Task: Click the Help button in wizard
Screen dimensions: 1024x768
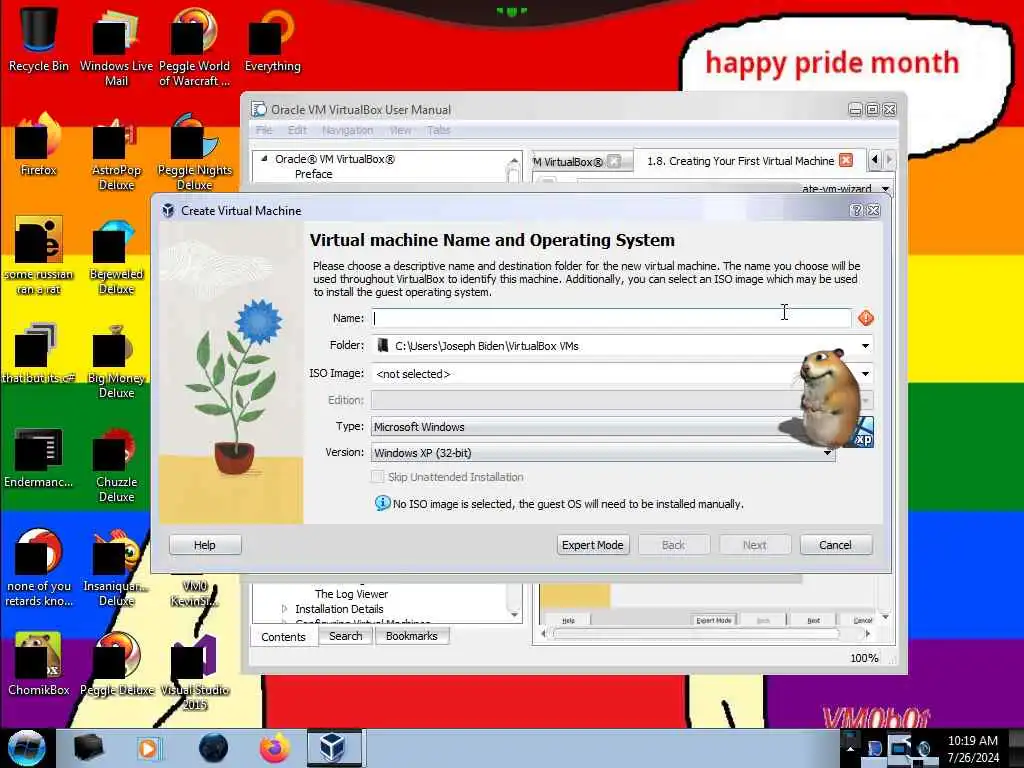Action: coord(204,545)
